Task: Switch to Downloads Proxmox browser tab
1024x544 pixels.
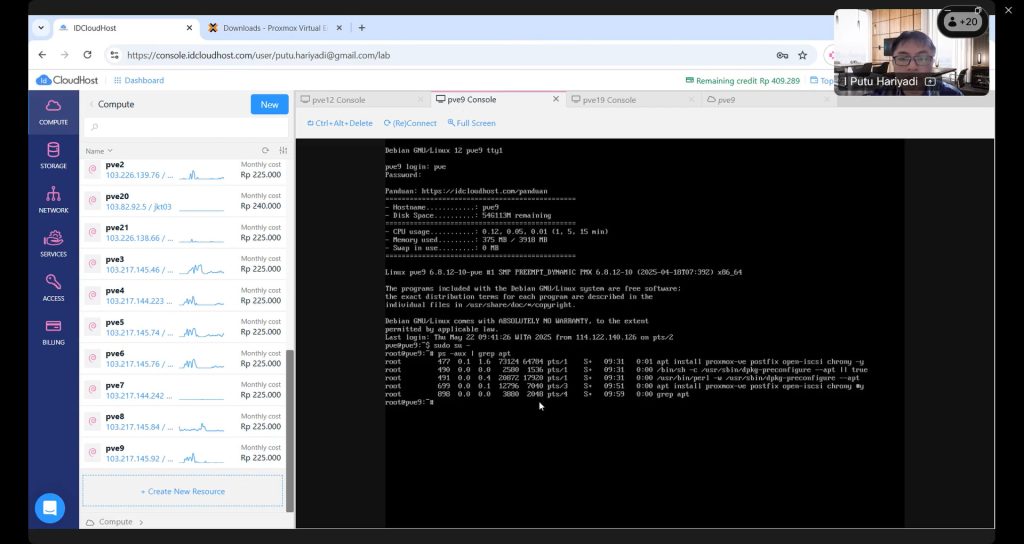Action: [x=274, y=28]
